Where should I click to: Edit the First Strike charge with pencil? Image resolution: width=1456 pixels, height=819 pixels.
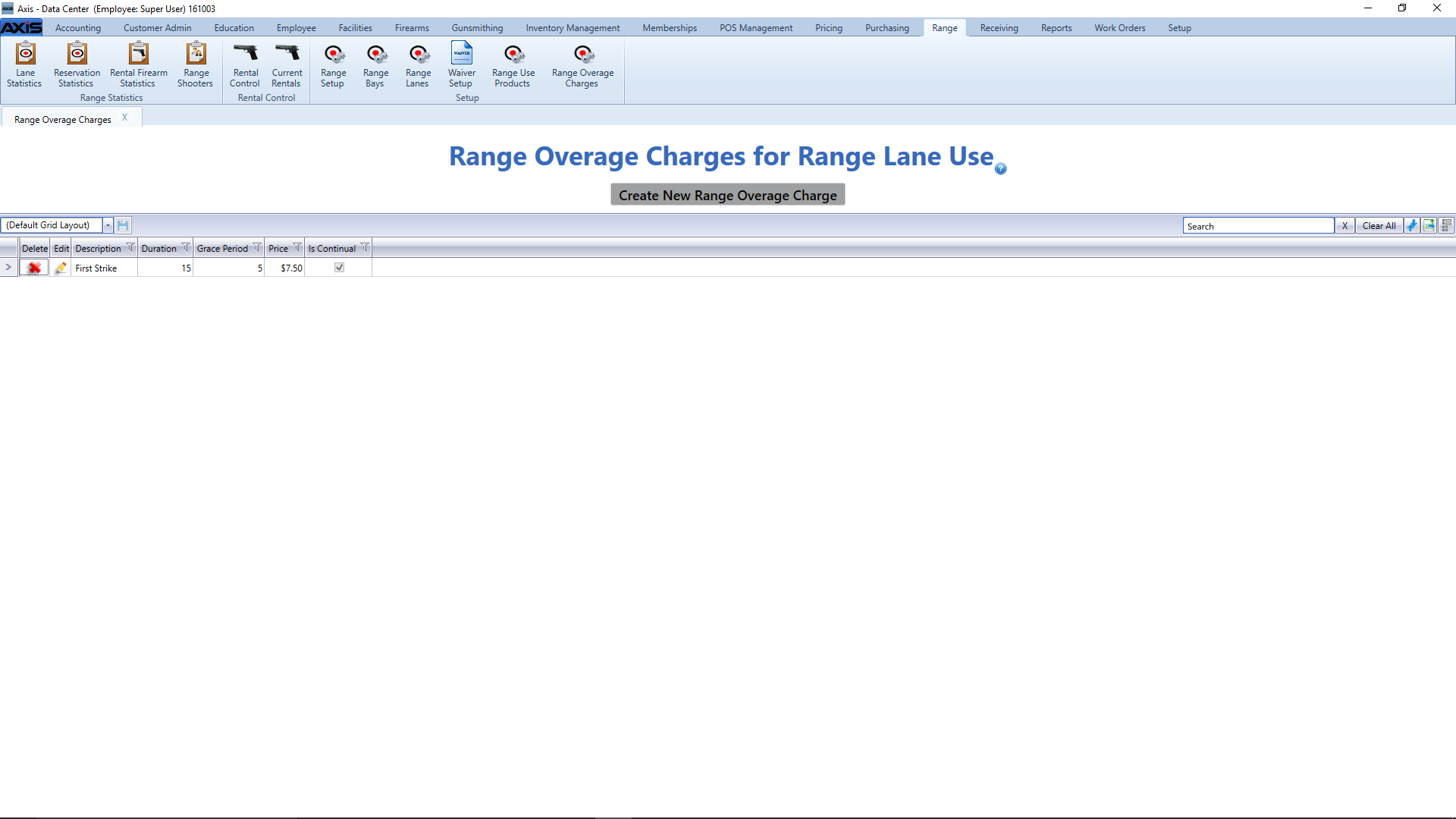(x=61, y=268)
